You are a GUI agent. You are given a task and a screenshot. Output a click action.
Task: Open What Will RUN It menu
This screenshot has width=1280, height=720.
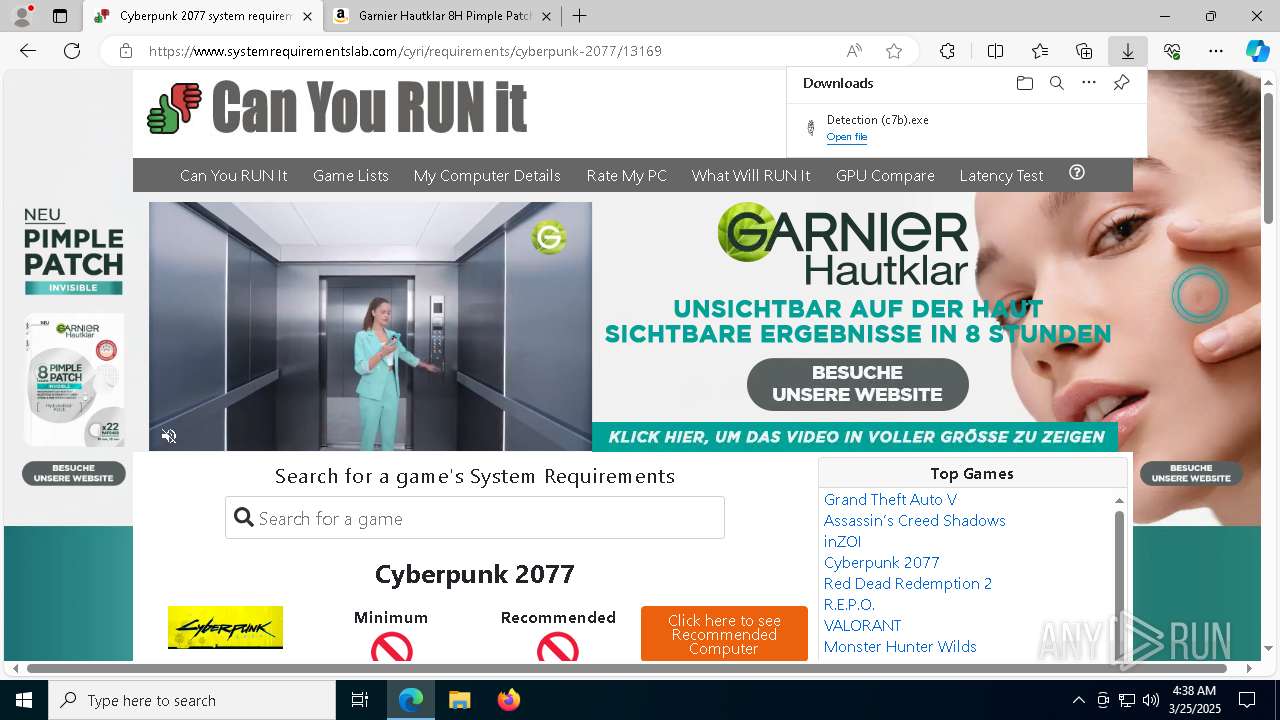[751, 175]
